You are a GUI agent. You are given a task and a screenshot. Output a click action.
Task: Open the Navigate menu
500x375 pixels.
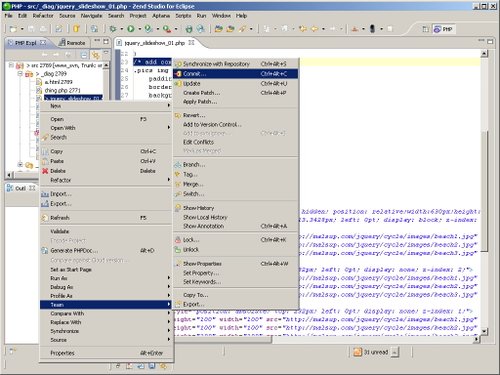click(91, 16)
